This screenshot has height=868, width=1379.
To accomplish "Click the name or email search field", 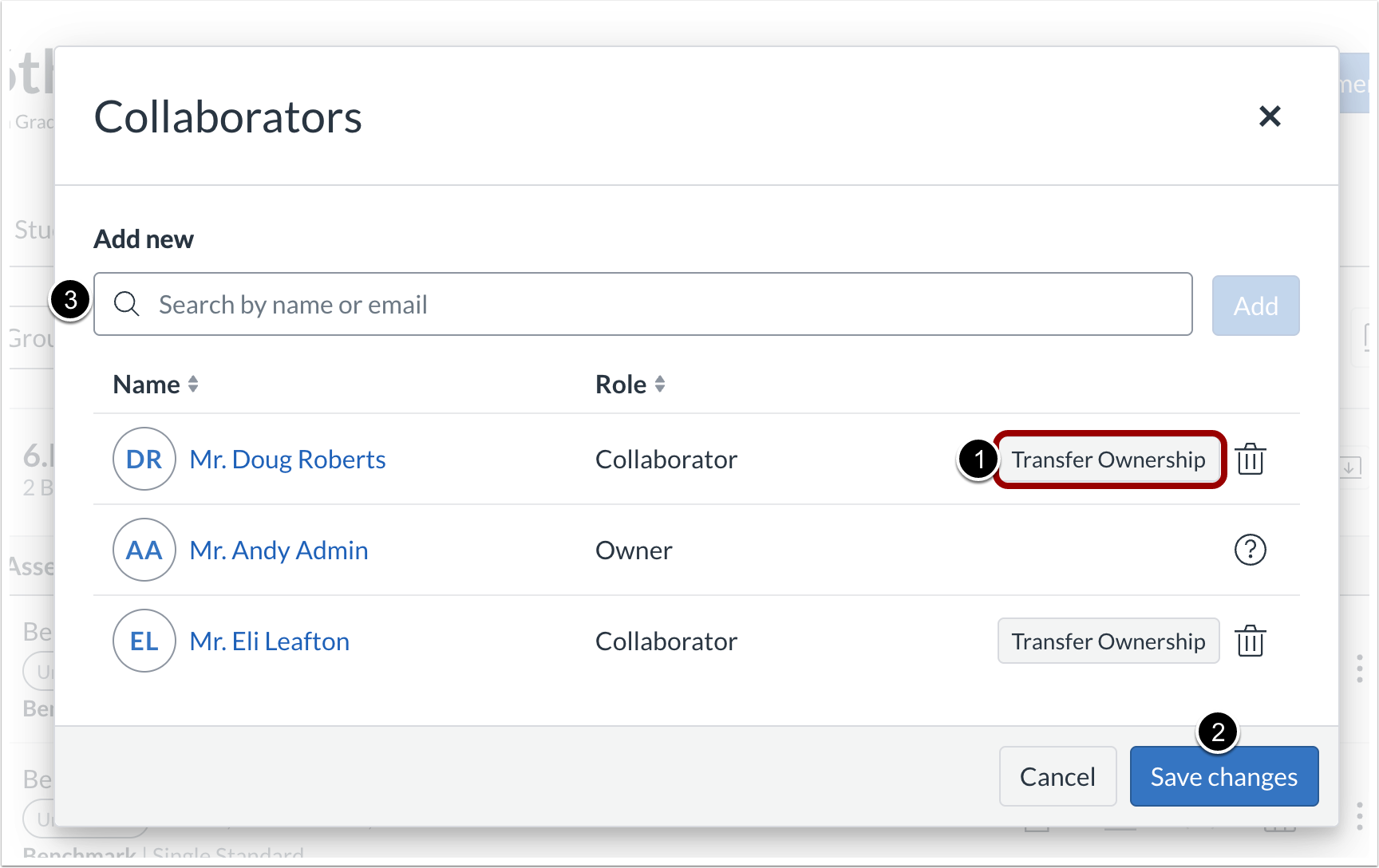I will [559, 304].
